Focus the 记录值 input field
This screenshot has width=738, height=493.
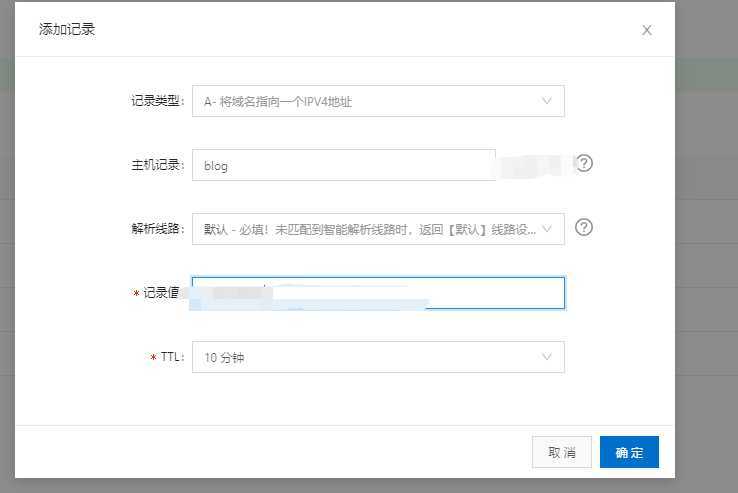[378, 293]
